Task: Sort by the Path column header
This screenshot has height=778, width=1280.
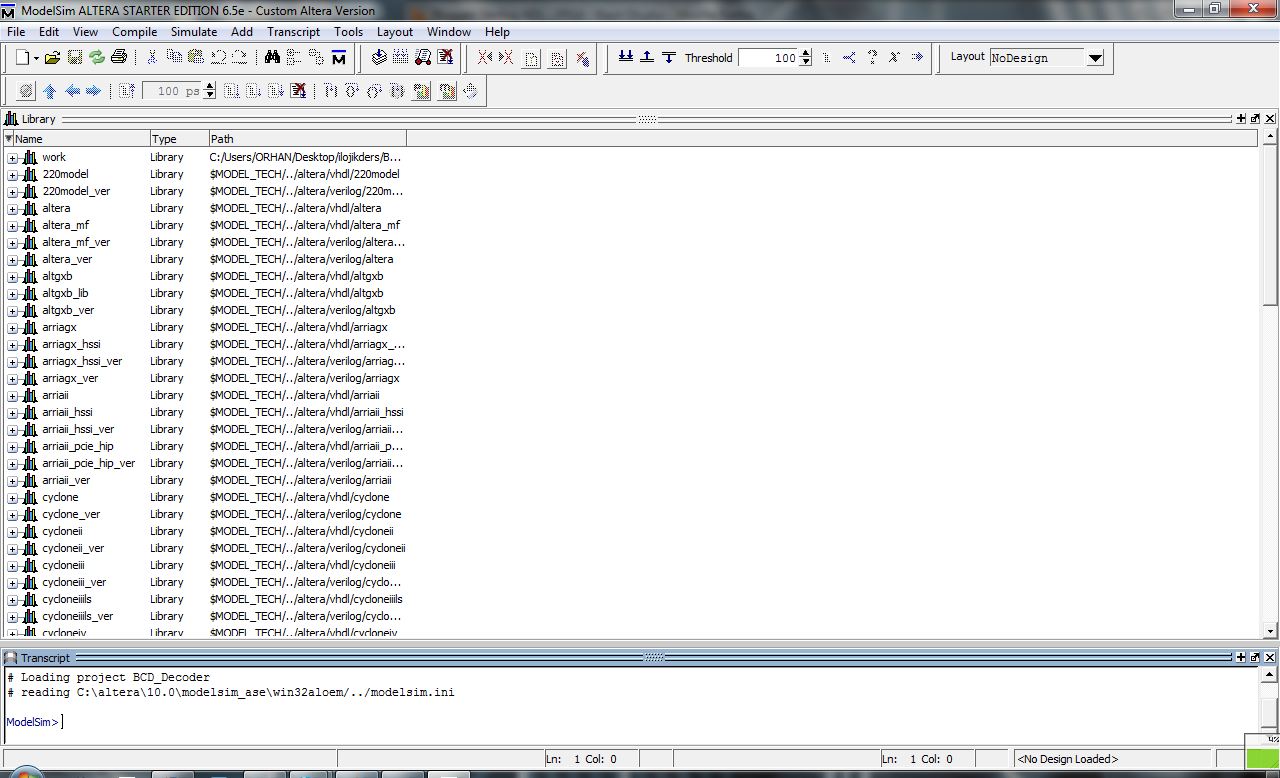Action: point(307,139)
